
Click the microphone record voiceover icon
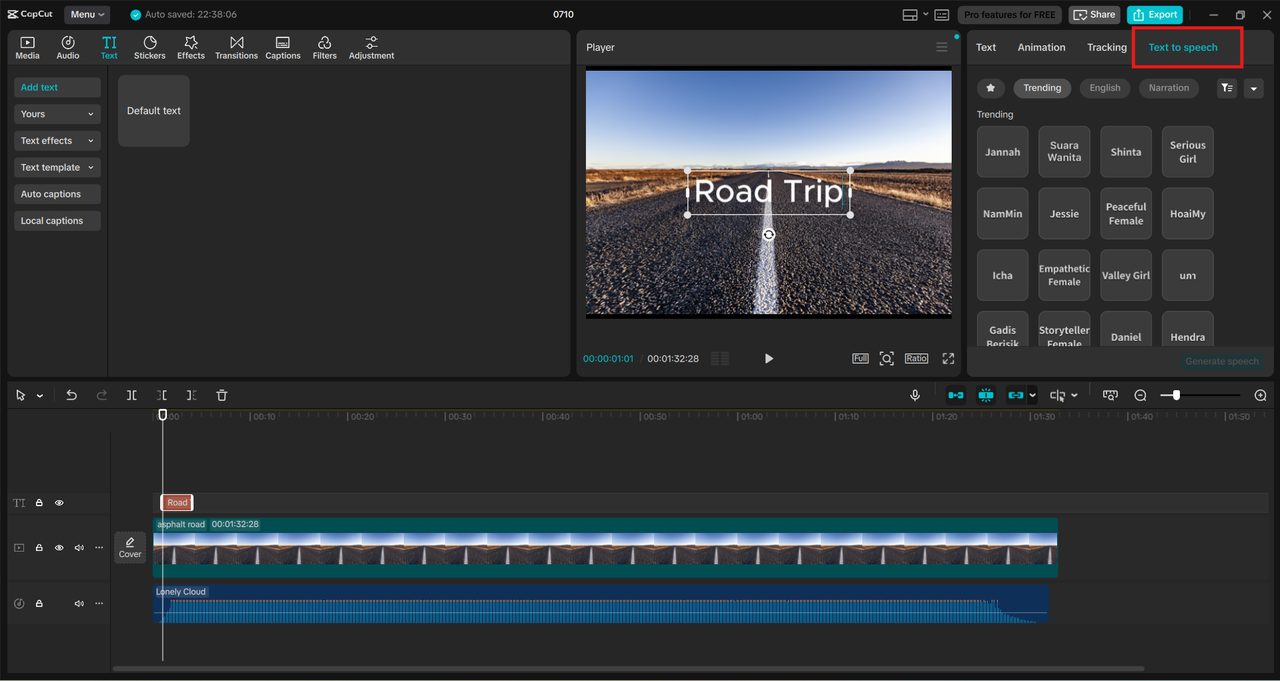914,396
